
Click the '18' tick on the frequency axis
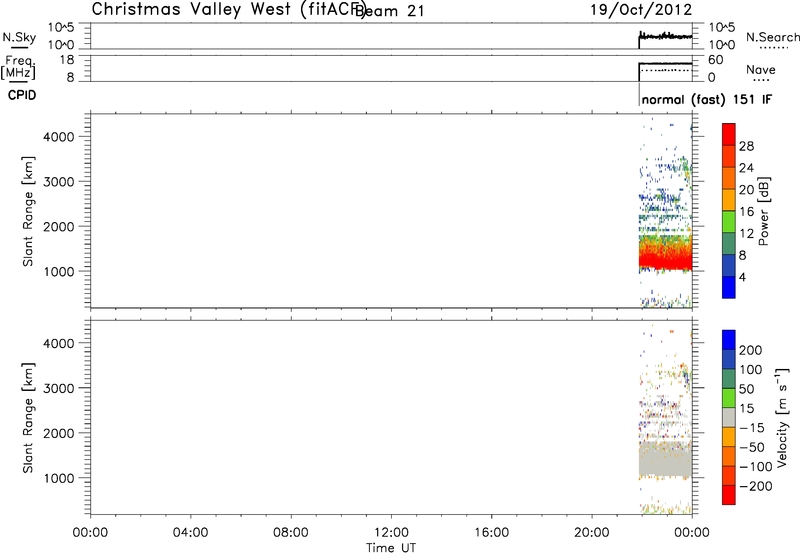[x=67, y=59]
